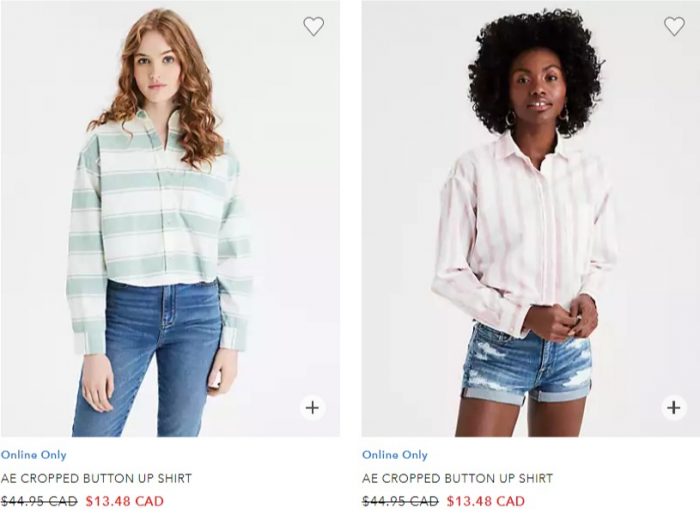
Task: Favorite the green striped shirt with heart icon
Action: (x=313, y=26)
